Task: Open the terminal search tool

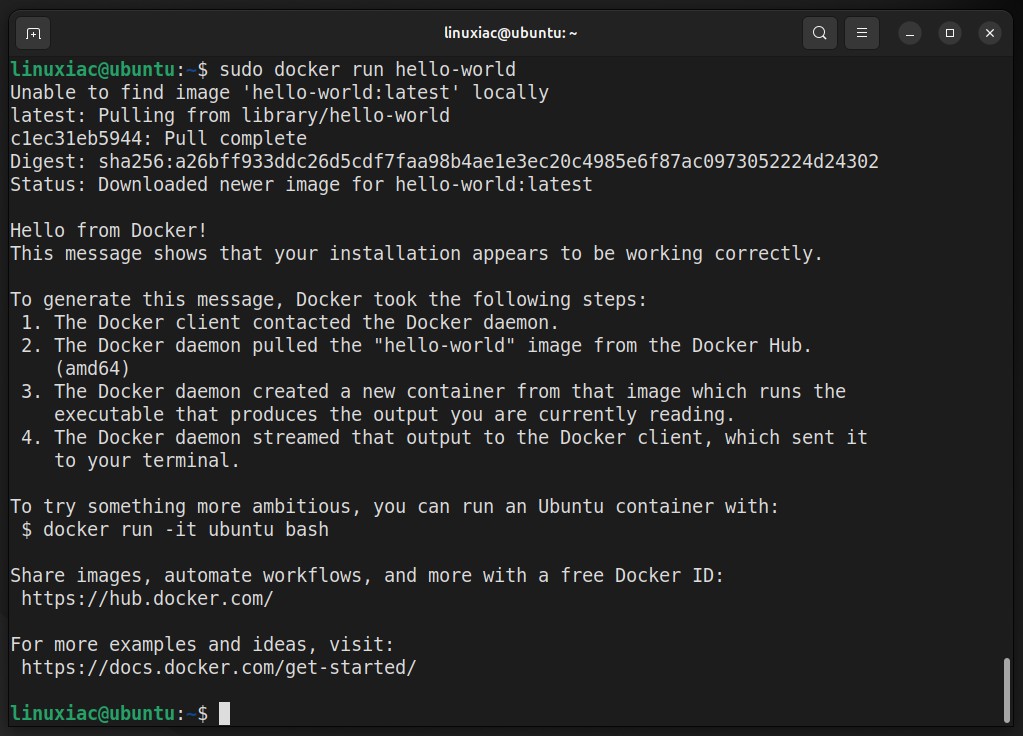Action: pos(820,33)
